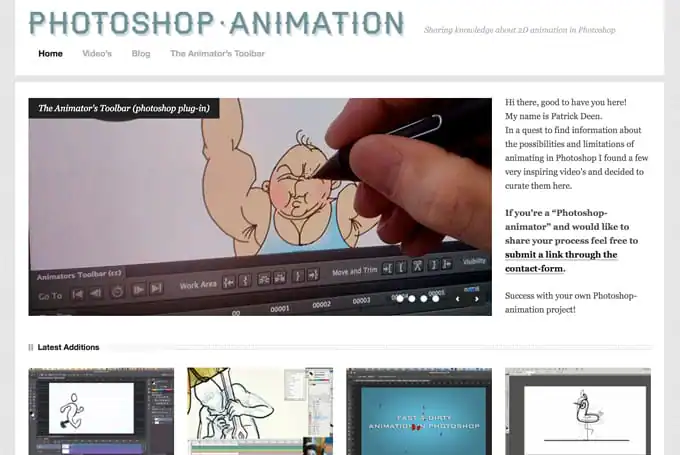Select the first slideshow dot
This screenshot has height=455, width=680.
point(400,298)
